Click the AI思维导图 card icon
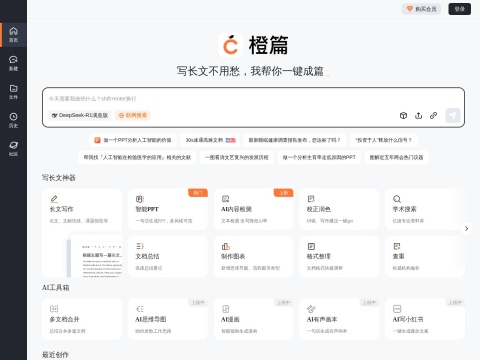 click(140, 309)
